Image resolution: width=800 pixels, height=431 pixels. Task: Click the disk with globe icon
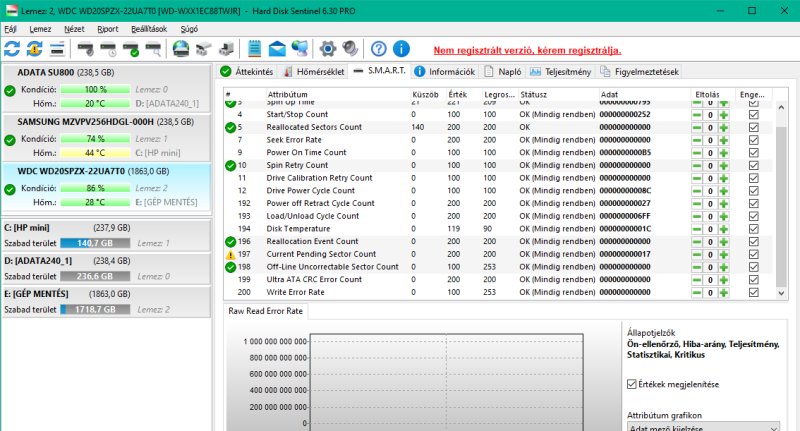pyautogui.click(x=181, y=49)
